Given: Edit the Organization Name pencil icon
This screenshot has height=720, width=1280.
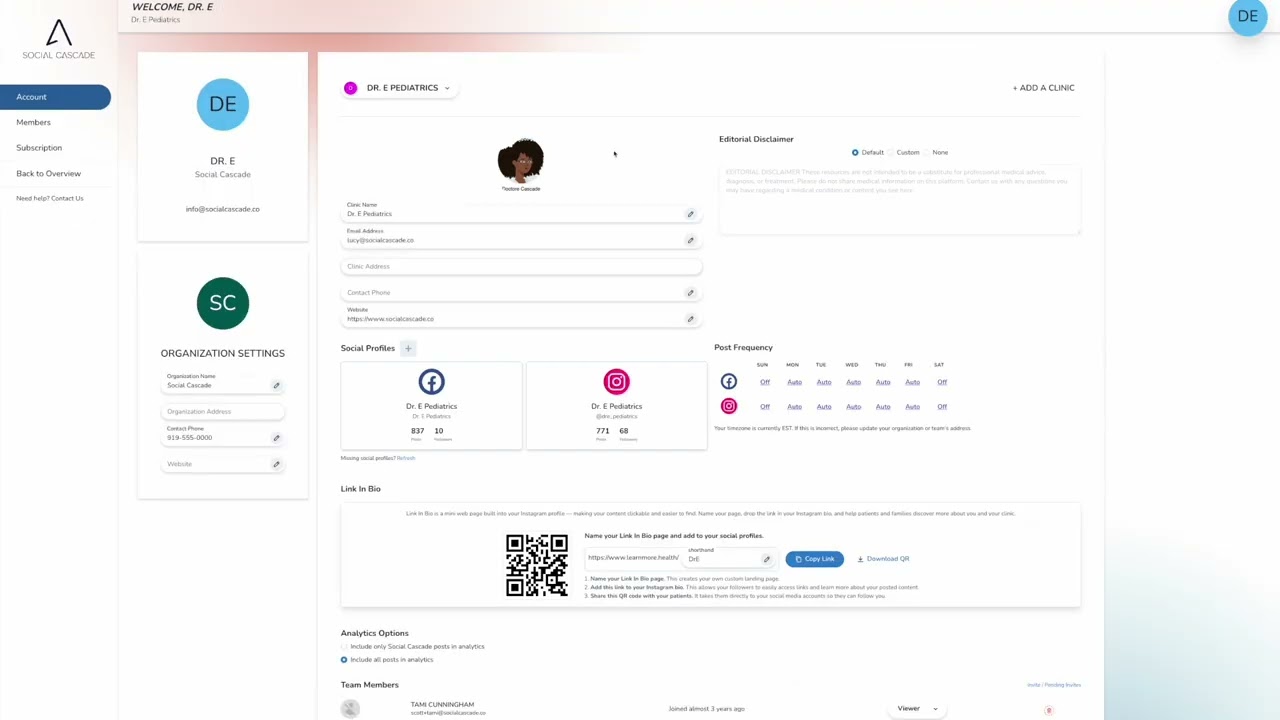Looking at the screenshot, I should tap(277, 385).
